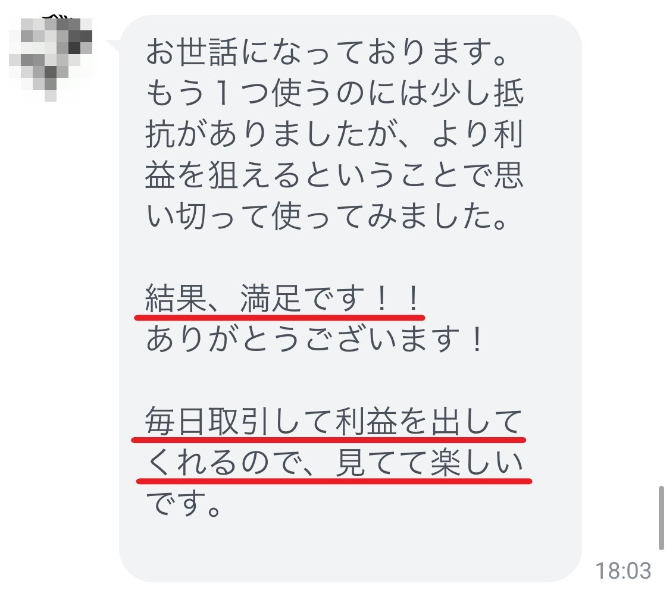Click the red underline beneath 結果、満足です

(279, 318)
